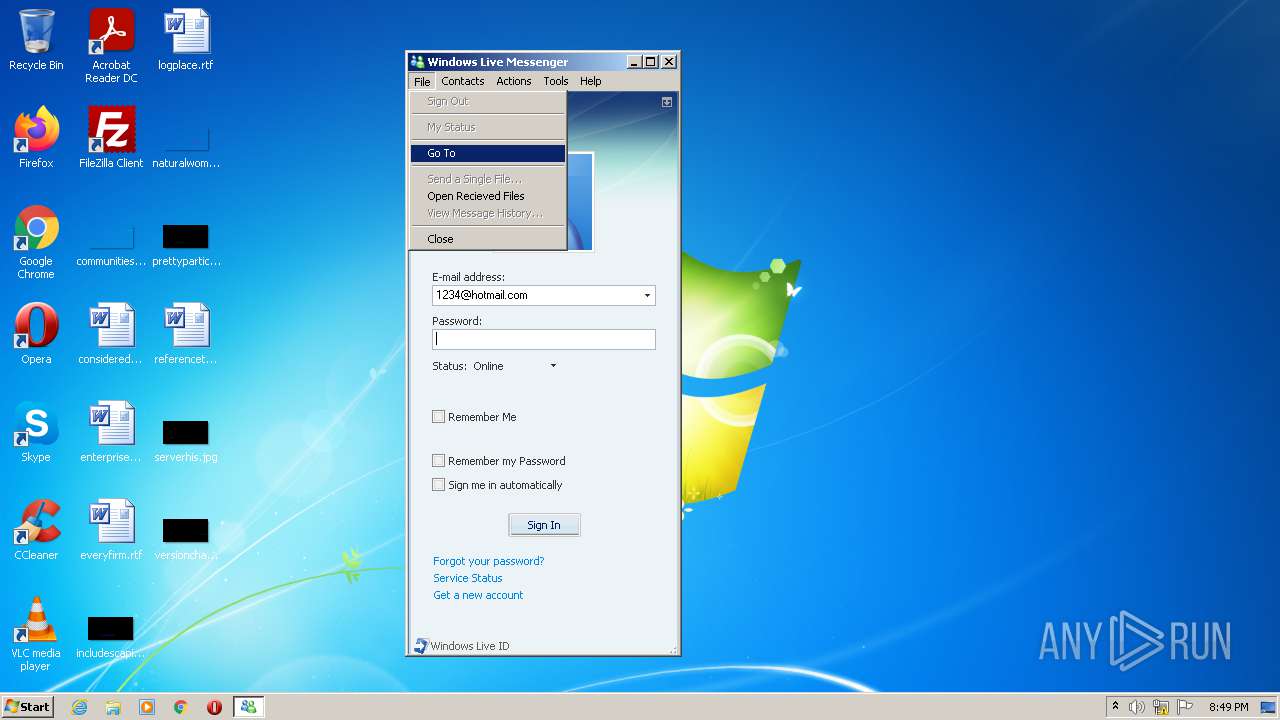Click the volume speaker tray icon

1137,707
